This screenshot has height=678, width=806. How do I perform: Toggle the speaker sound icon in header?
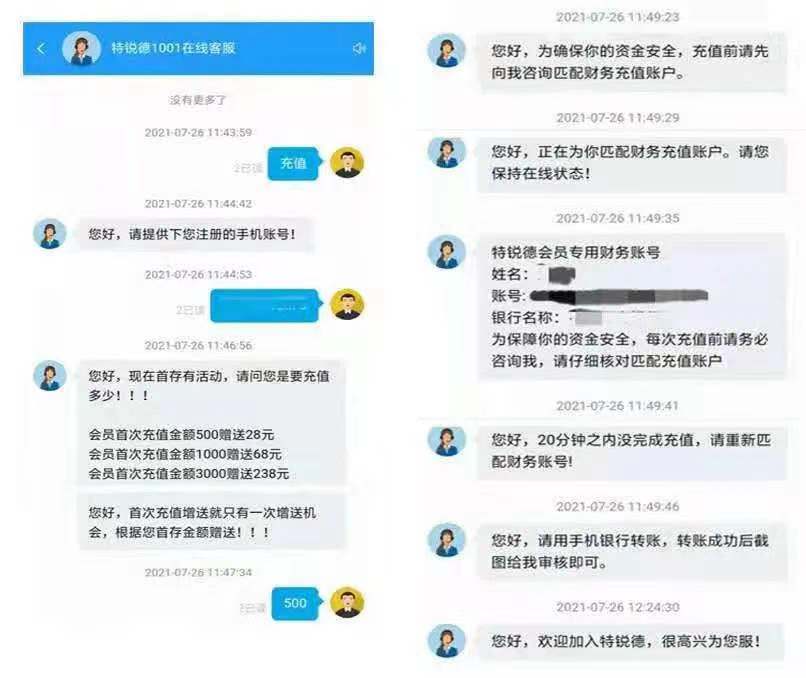click(359, 48)
